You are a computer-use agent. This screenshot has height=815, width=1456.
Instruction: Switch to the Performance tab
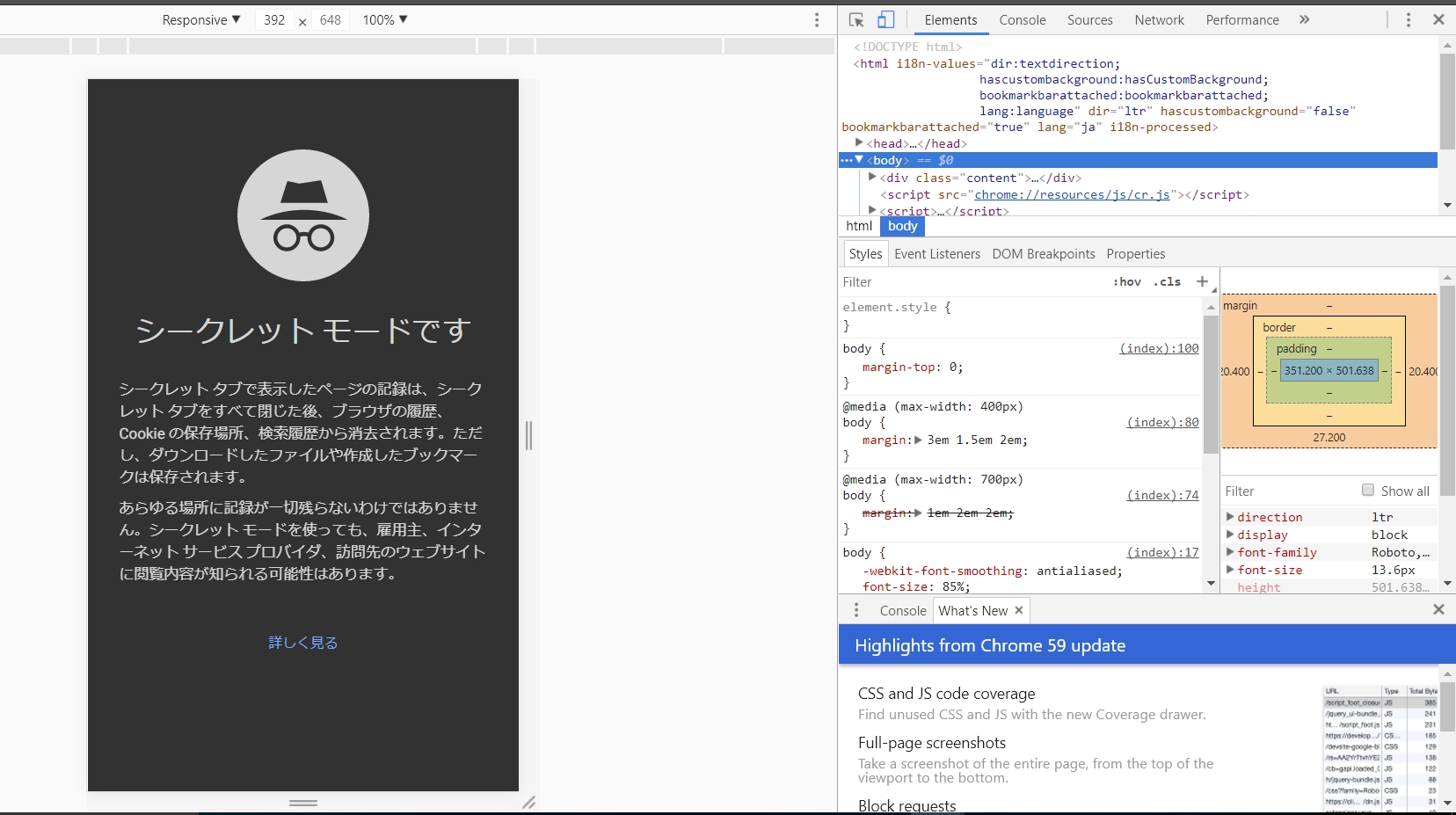pos(1242,19)
